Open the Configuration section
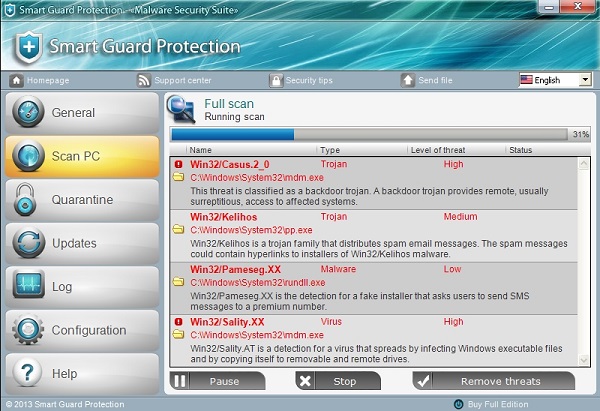This screenshot has width=600, height=411. [82, 330]
